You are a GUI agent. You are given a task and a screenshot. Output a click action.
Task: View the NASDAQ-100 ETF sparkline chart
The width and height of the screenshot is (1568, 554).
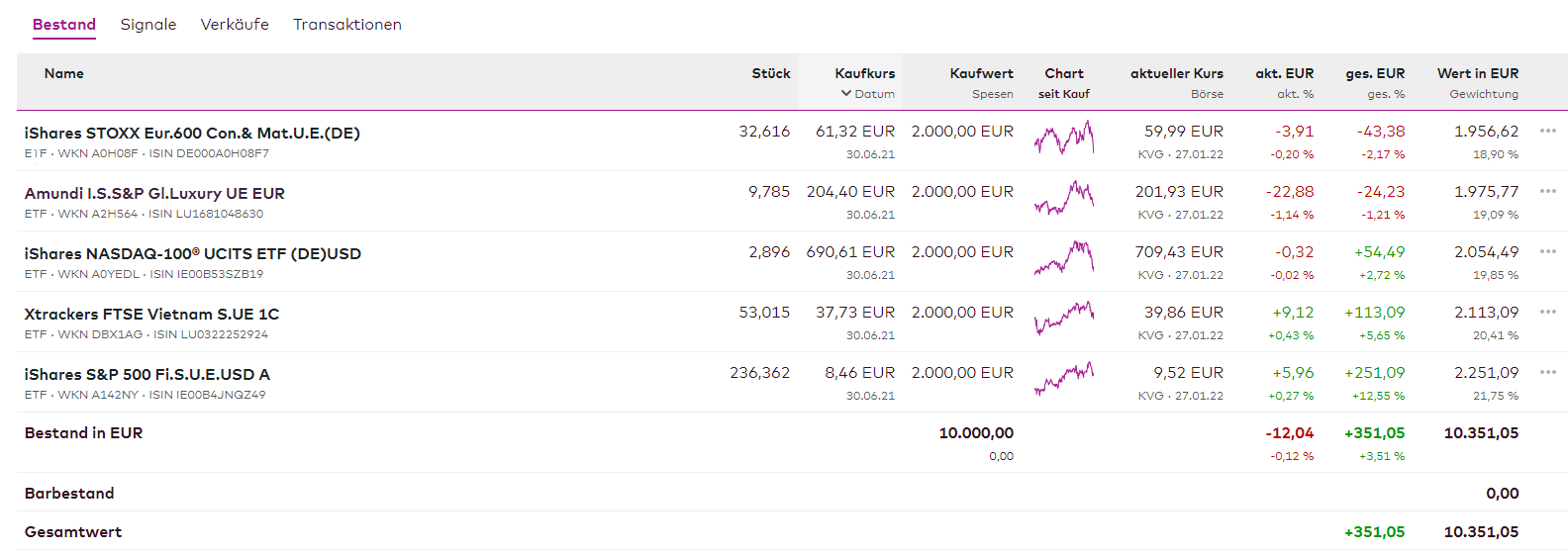tap(1064, 259)
